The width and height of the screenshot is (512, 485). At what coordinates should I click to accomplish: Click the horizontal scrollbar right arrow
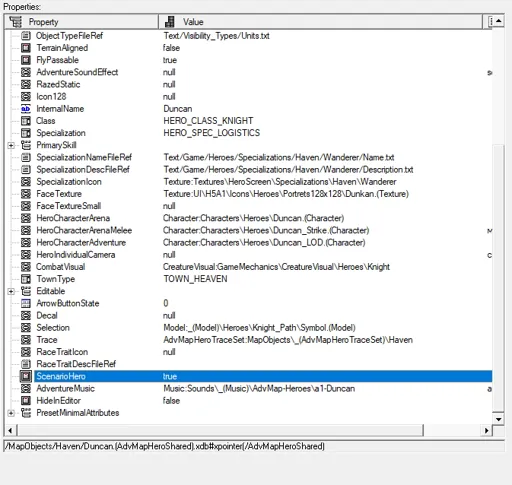pyautogui.click(x=487, y=430)
